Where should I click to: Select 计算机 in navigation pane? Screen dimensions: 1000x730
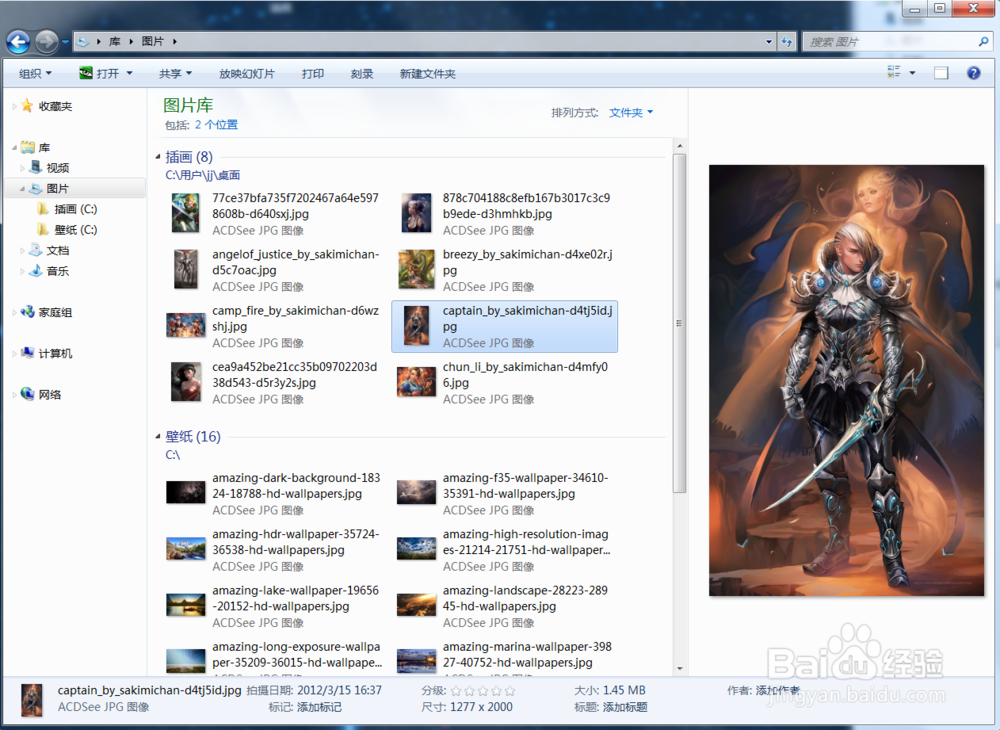click(47, 353)
